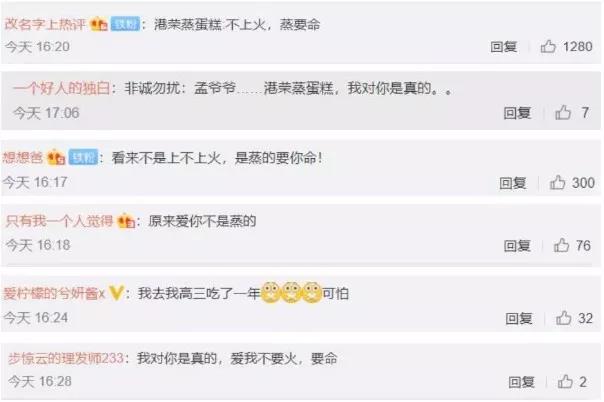Reply to 一个好人的独白's comment
This screenshot has height=402, width=604.
(517, 112)
